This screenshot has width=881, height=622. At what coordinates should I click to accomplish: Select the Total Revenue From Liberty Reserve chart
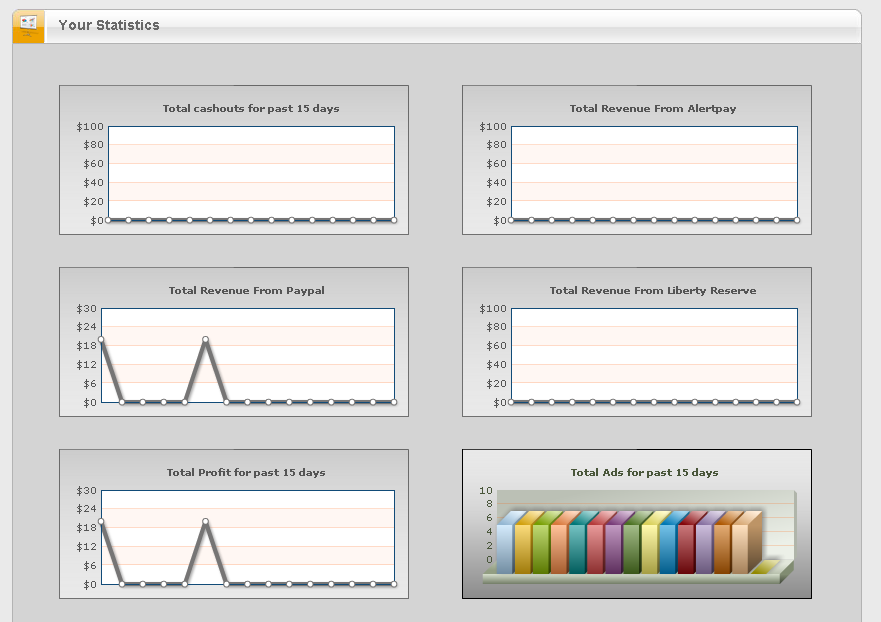click(637, 342)
